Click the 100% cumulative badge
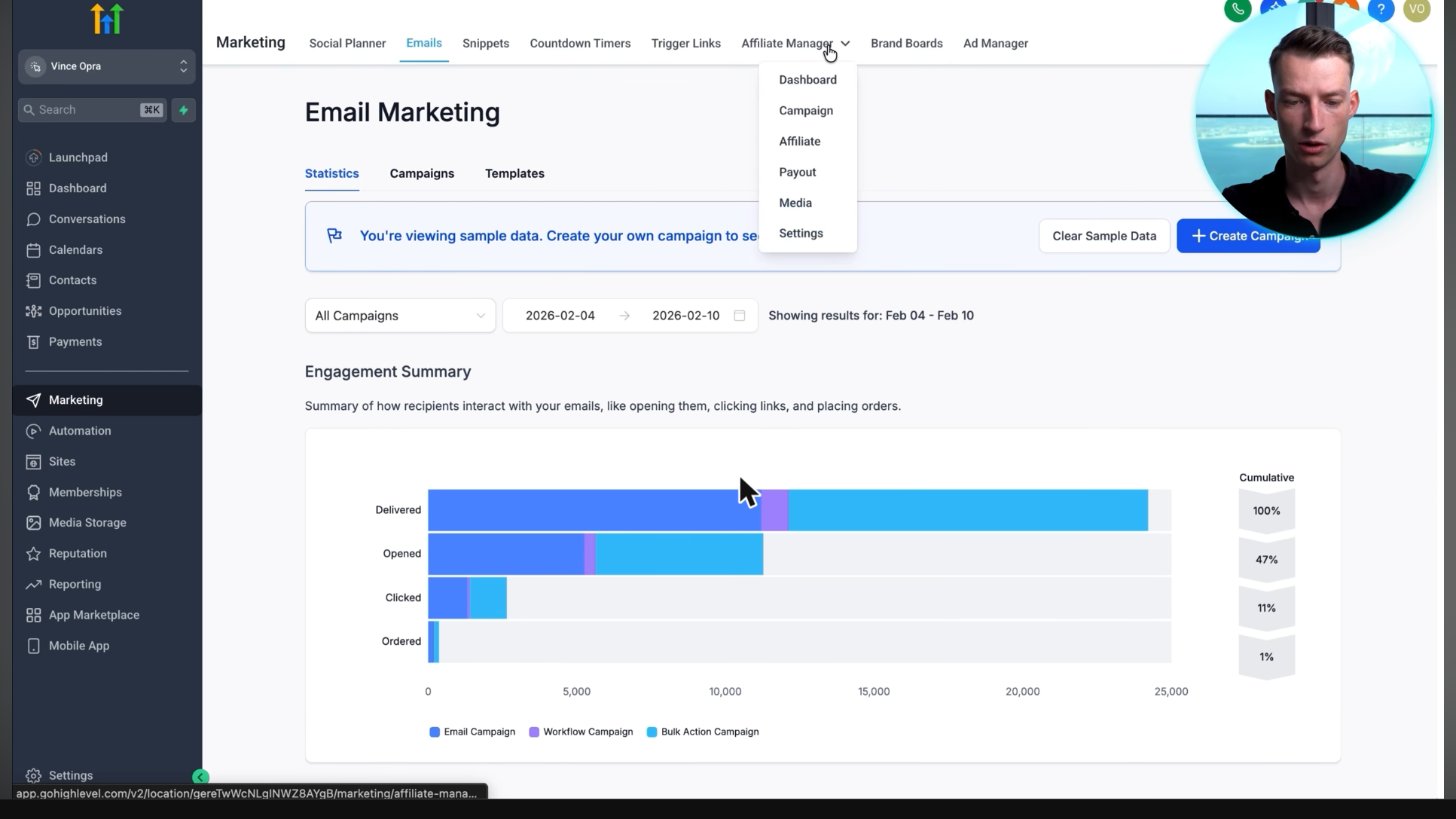 coord(1266,512)
